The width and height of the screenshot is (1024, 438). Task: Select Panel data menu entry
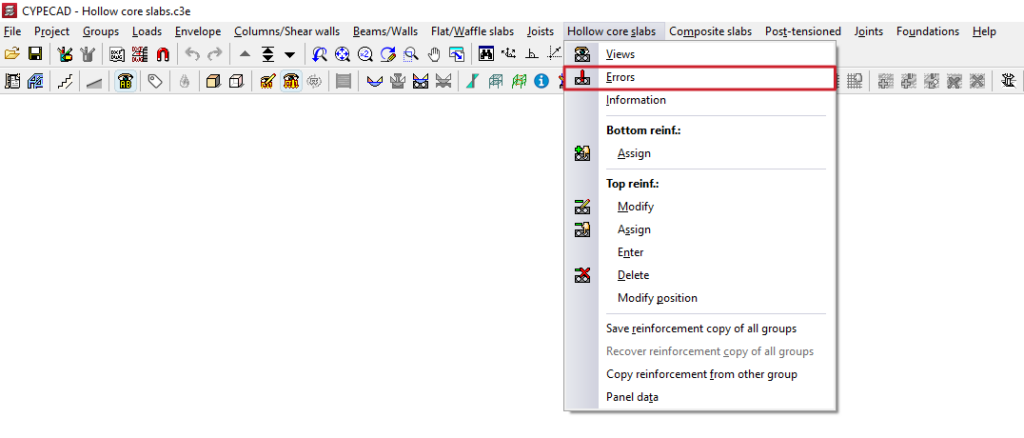coord(700,397)
